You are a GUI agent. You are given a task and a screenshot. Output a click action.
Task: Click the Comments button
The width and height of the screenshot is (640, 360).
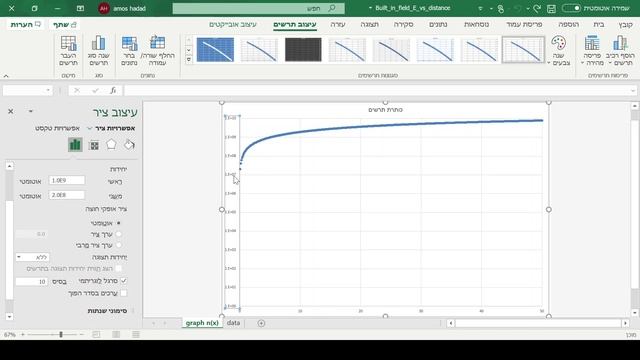pyautogui.click(x=26, y=25)
